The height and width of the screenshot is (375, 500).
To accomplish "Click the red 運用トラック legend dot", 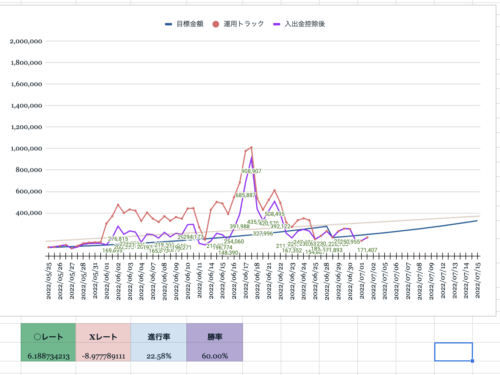I will pyautogui.click(x=216, y=24).
